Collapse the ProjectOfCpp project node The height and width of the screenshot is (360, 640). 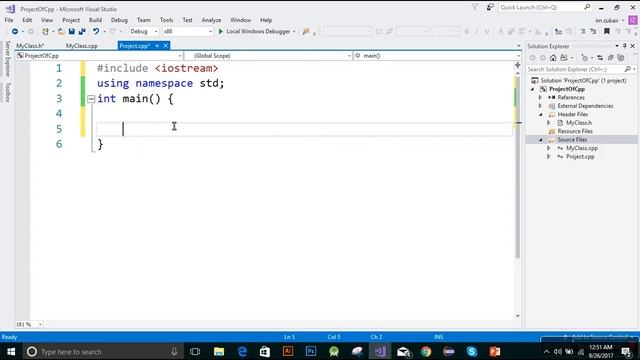[x=533, y=89]
